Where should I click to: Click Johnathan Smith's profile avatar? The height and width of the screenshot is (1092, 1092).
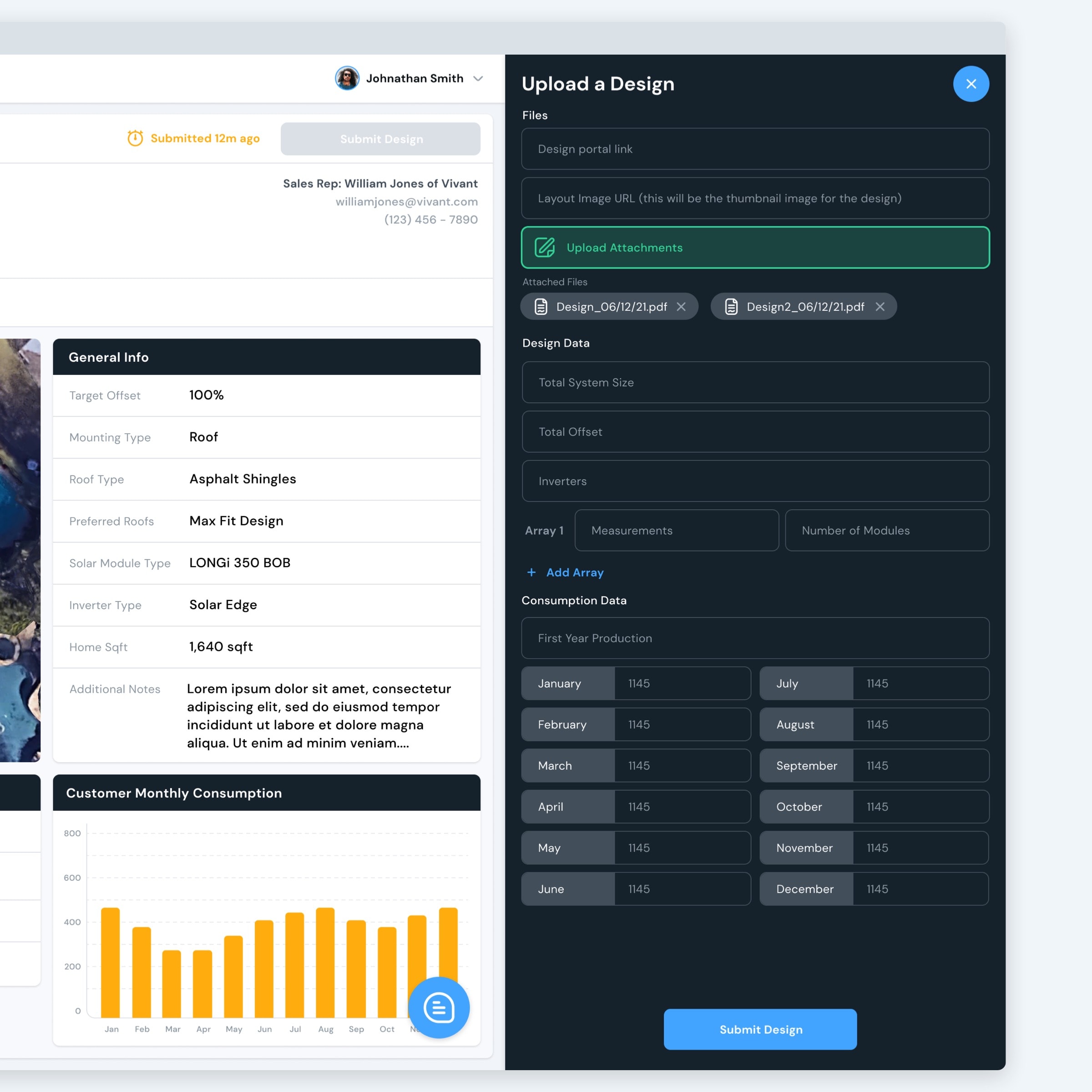[347, 78]
